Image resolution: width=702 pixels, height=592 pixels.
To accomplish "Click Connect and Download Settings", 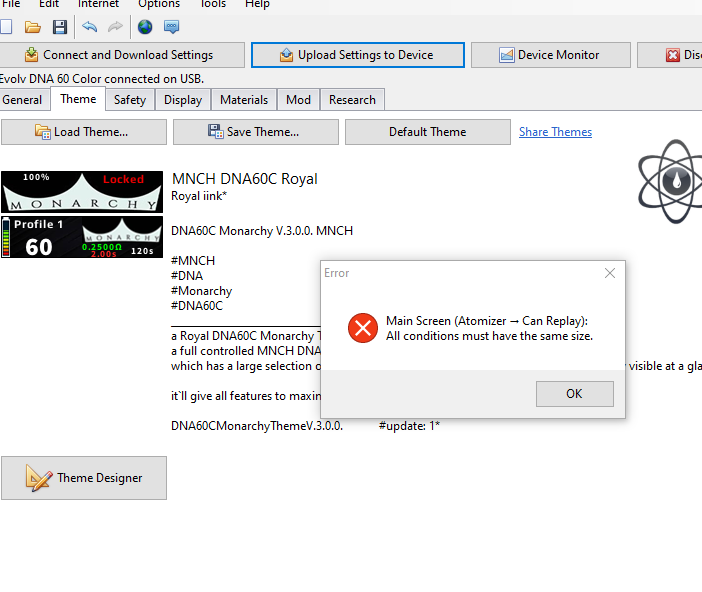I will click(122, 55).
